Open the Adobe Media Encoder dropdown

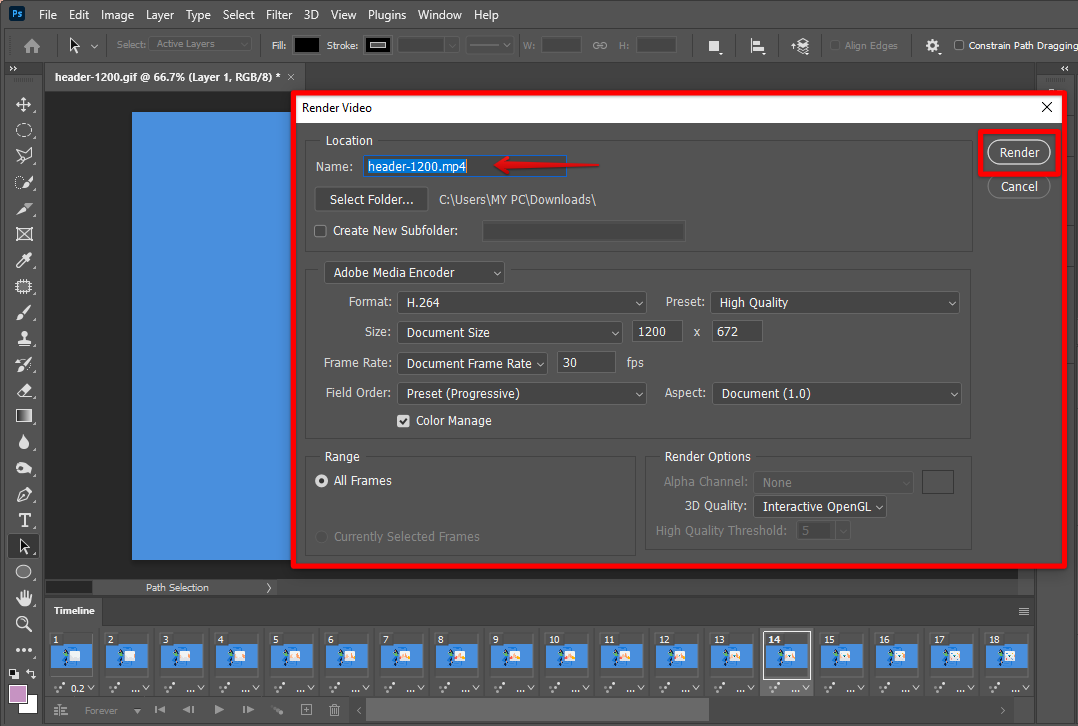pyautogui.click(x=414, y=272)
